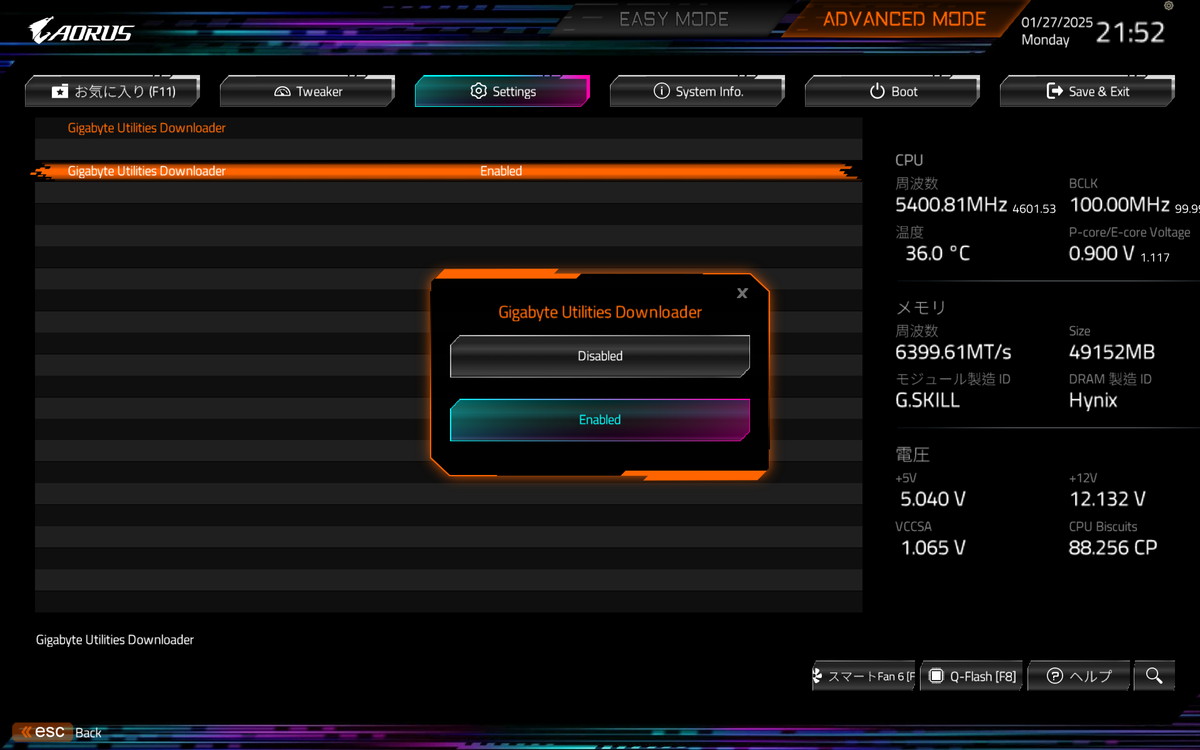Screen dimensions: 1200x750
Task: Switch to the Tweaker tab
Action: [307, 91]
